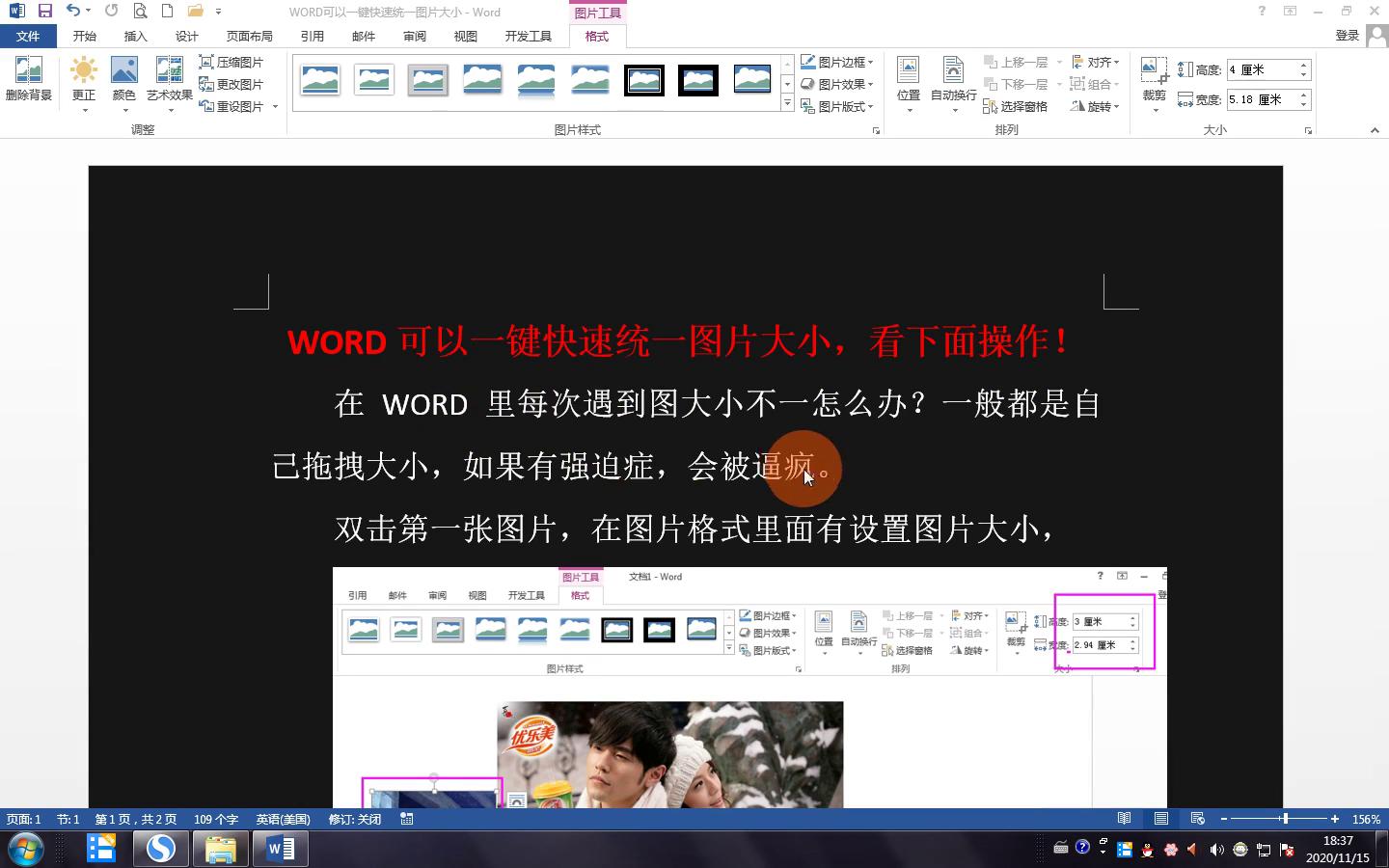Open the Position (位置) layout tool
The width and height of the screenshot is (1389, 868).
pos(909,79)
